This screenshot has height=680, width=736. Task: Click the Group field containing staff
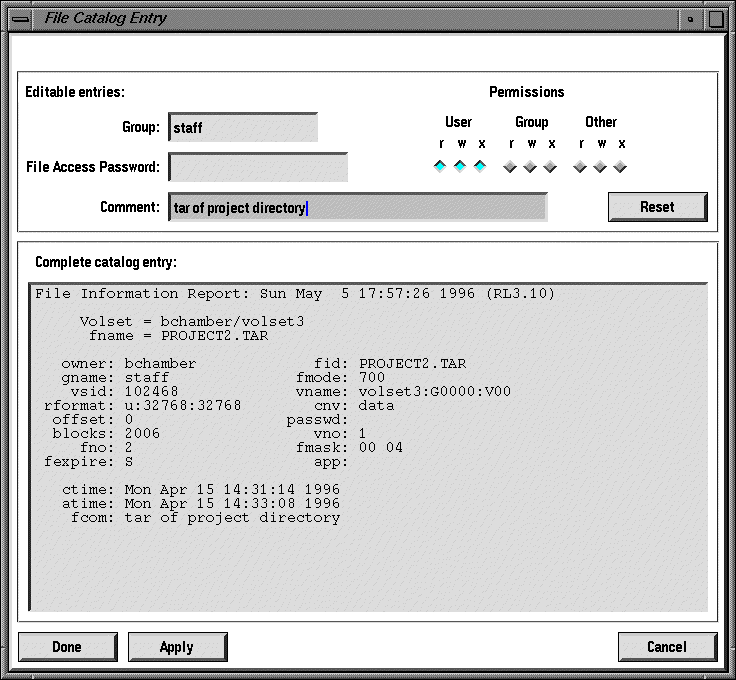[243, 128]
